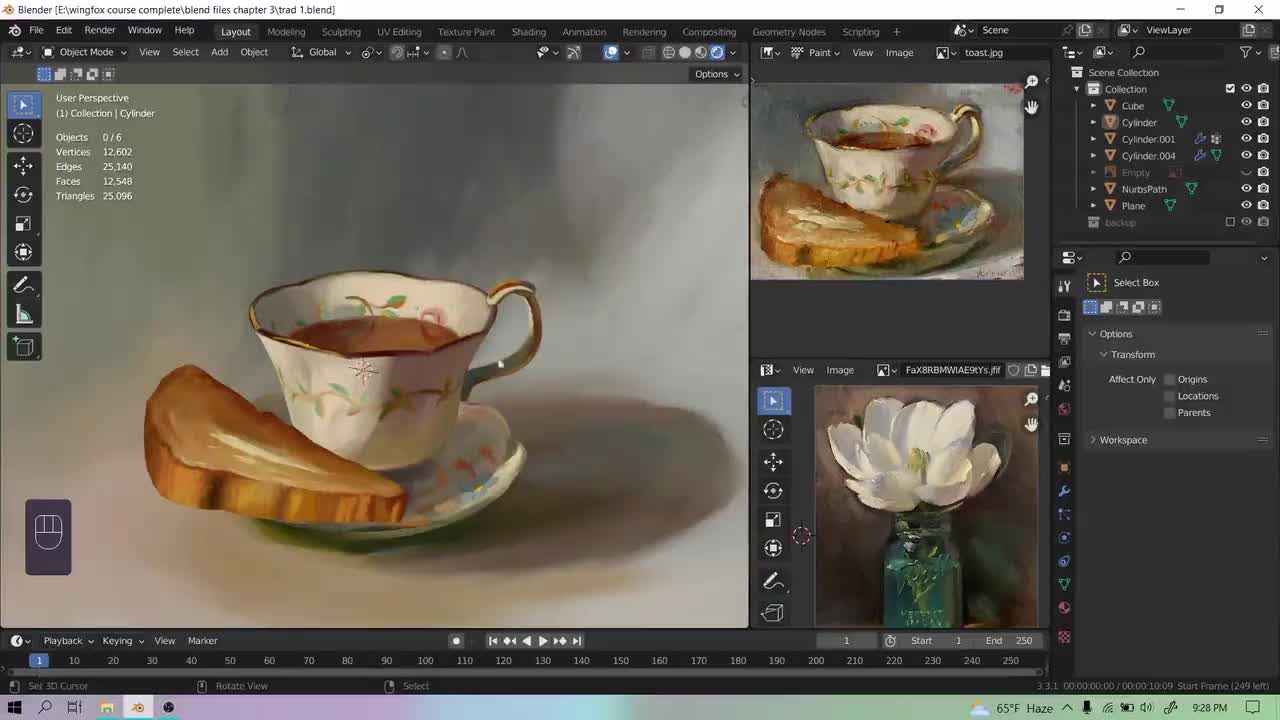Enable the Origins checkbox
This screenshot has width=1280, height=720.
pos(1169,379)
